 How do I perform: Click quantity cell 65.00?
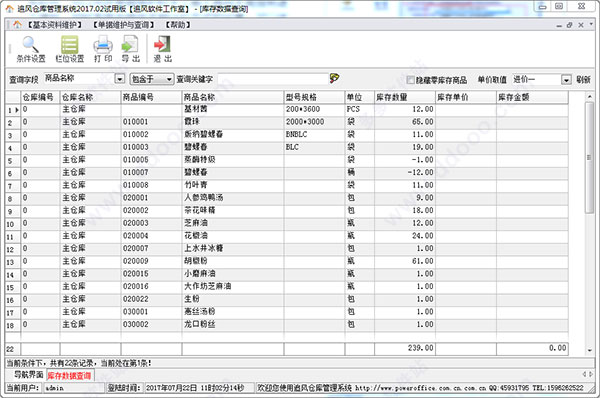tap(422, 122)
